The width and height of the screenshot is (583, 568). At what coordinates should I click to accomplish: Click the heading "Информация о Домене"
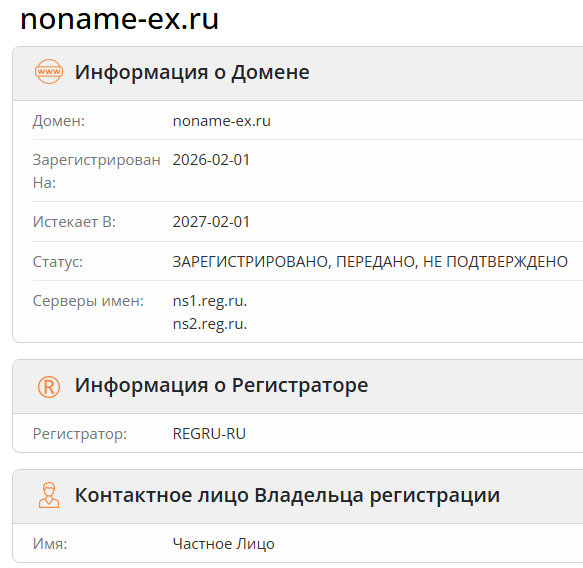tap(192, 72)
